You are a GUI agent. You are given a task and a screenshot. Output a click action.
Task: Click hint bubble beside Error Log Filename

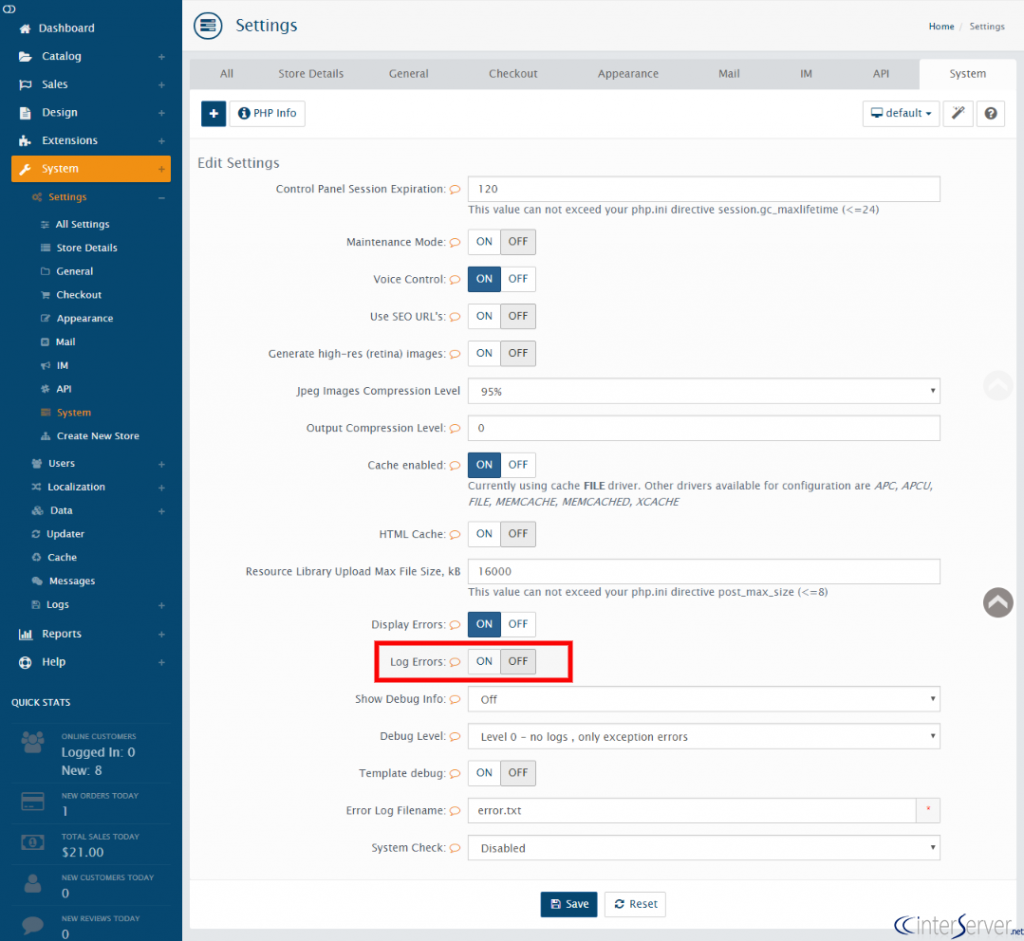(455, 811)
